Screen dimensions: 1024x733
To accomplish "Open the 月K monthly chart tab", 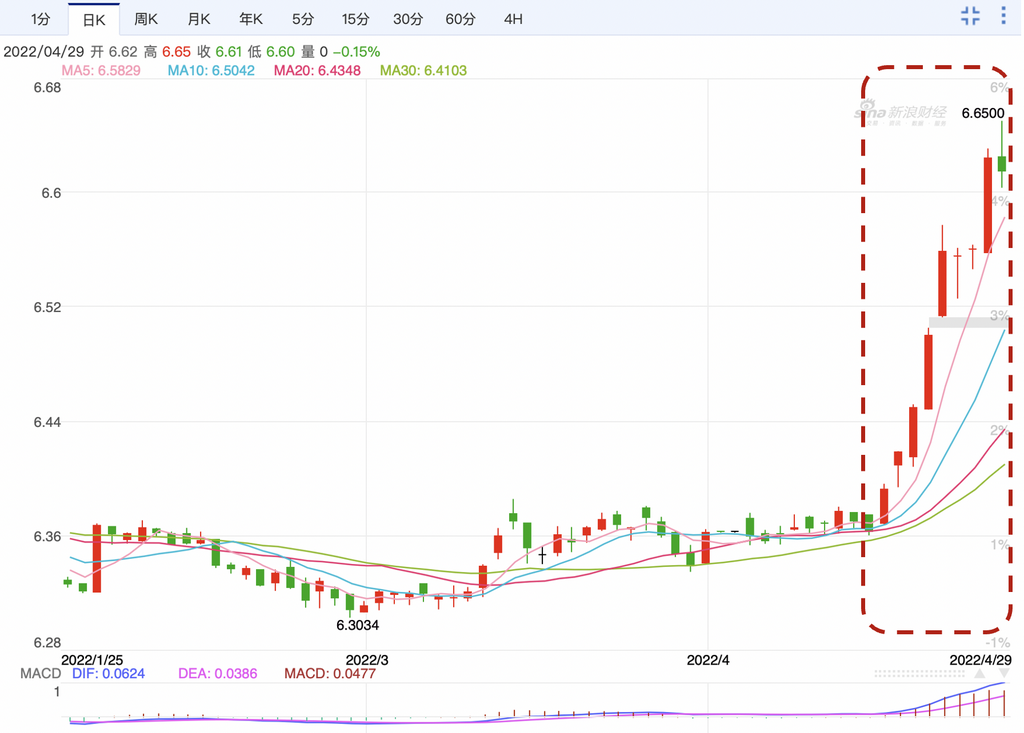I will click(x=199, y=19).
